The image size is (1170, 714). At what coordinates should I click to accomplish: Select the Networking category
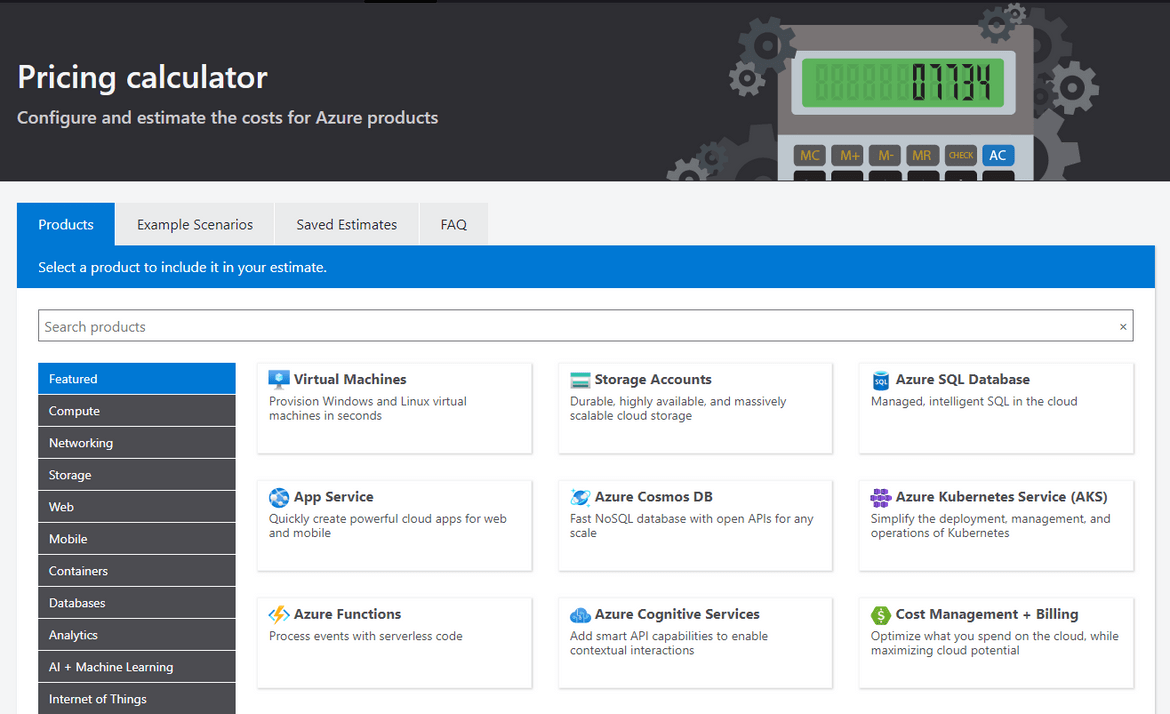coord(137,443)
